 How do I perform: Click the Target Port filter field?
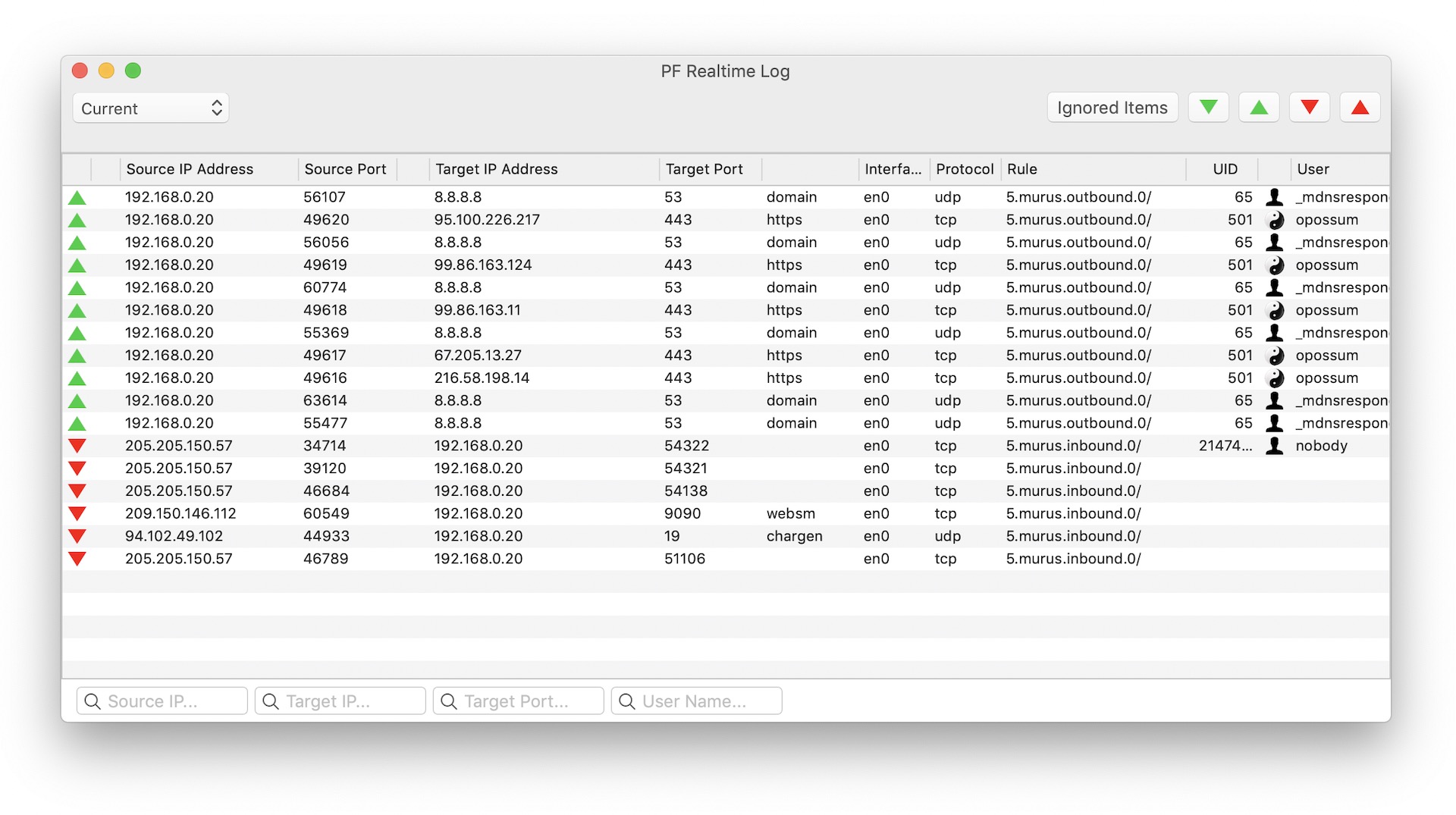[x=519, y=701]
